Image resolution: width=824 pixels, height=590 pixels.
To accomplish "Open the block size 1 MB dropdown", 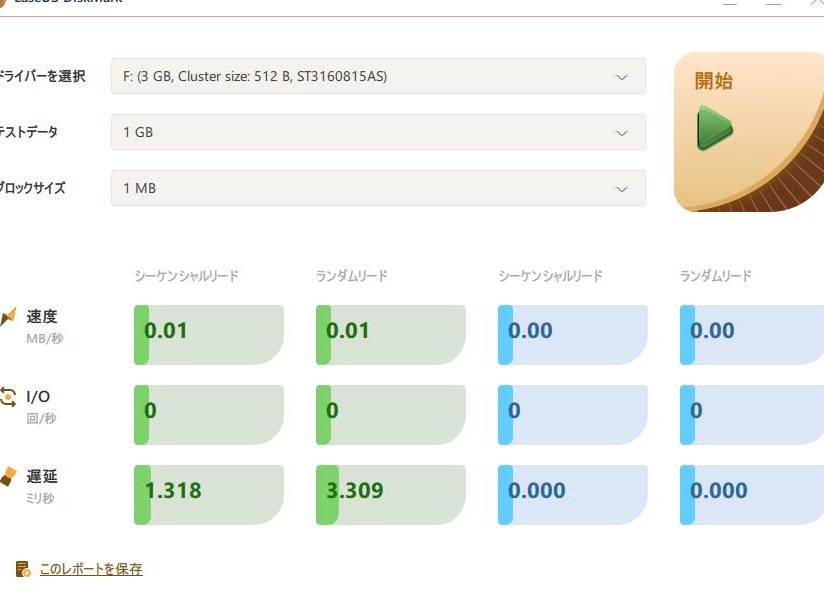I will pyautogui.click(x=378, y=188).
